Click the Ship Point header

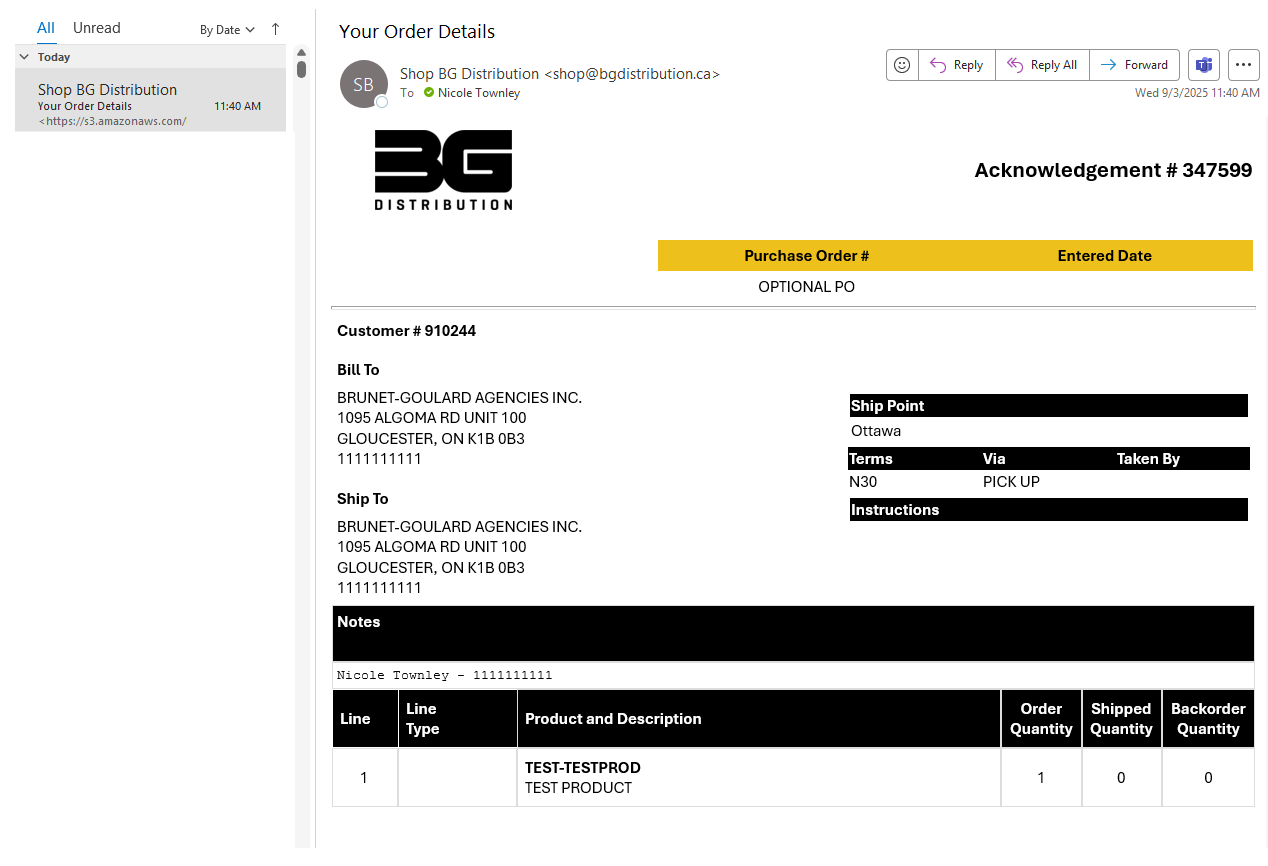[1048, 406]
